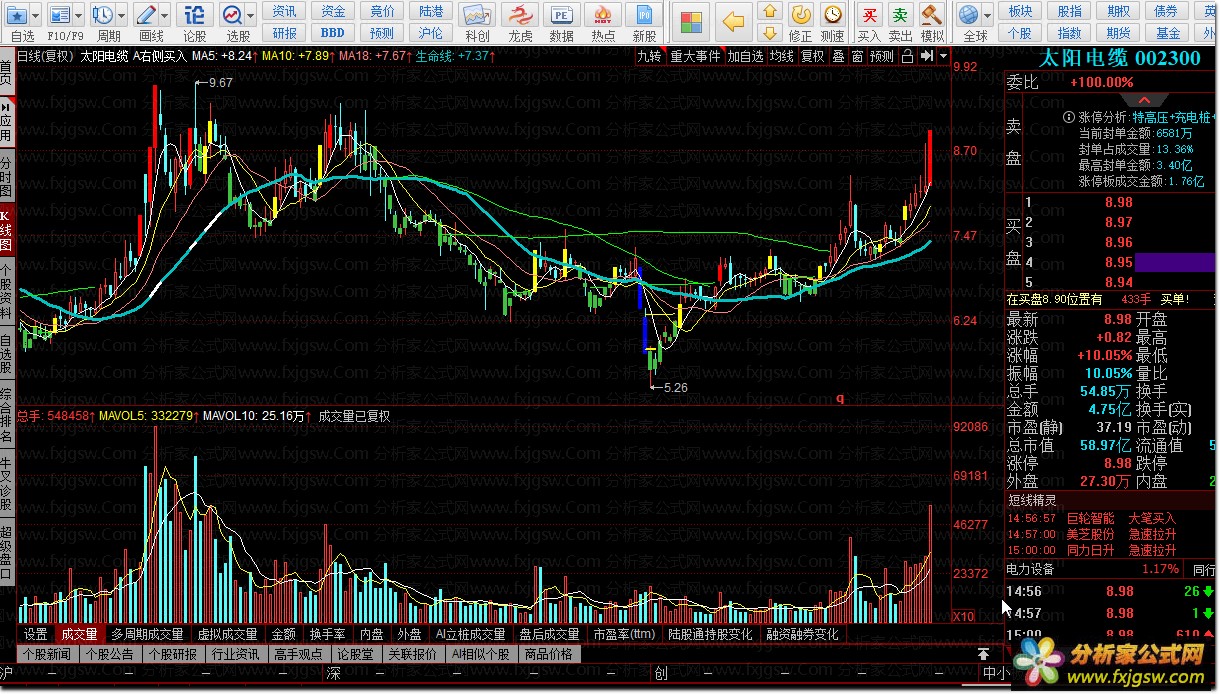Open the 科创 board icon
Image resolution: width=1221 pixels, height=694 pixels.
[x=477, y=15]
